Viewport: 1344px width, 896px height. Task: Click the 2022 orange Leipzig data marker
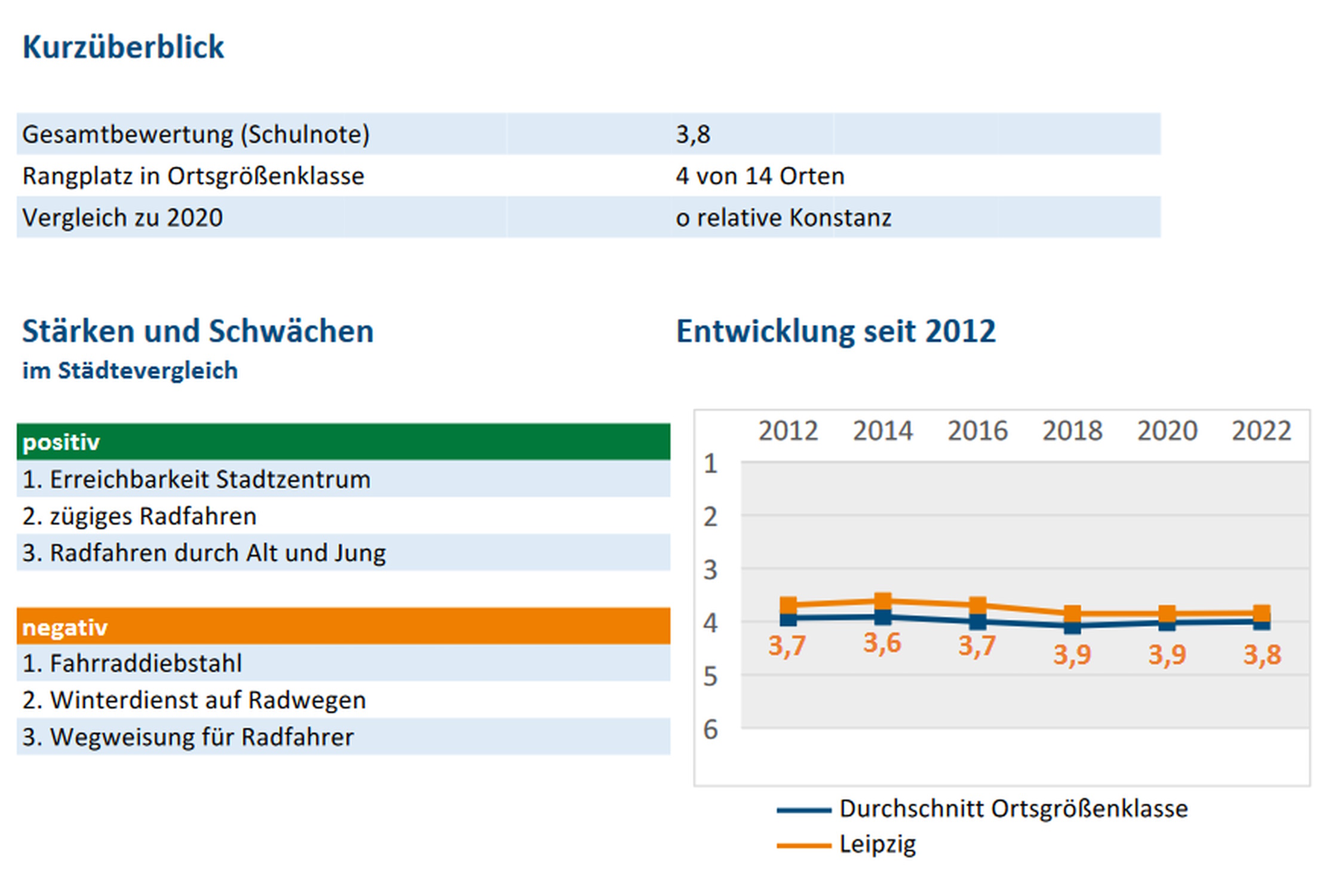(1262, 612)
